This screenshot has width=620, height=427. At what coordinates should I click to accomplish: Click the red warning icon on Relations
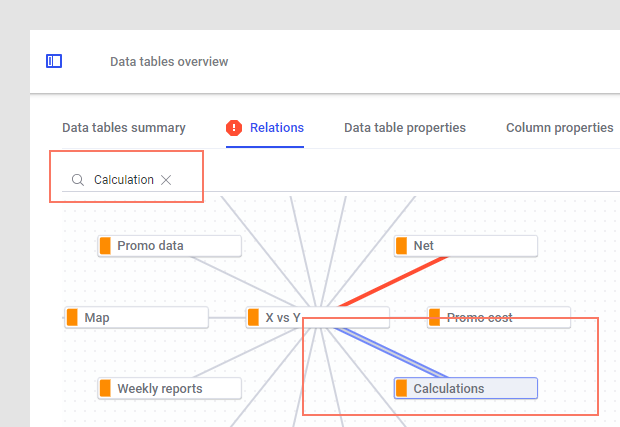click(x=234, y=128)
